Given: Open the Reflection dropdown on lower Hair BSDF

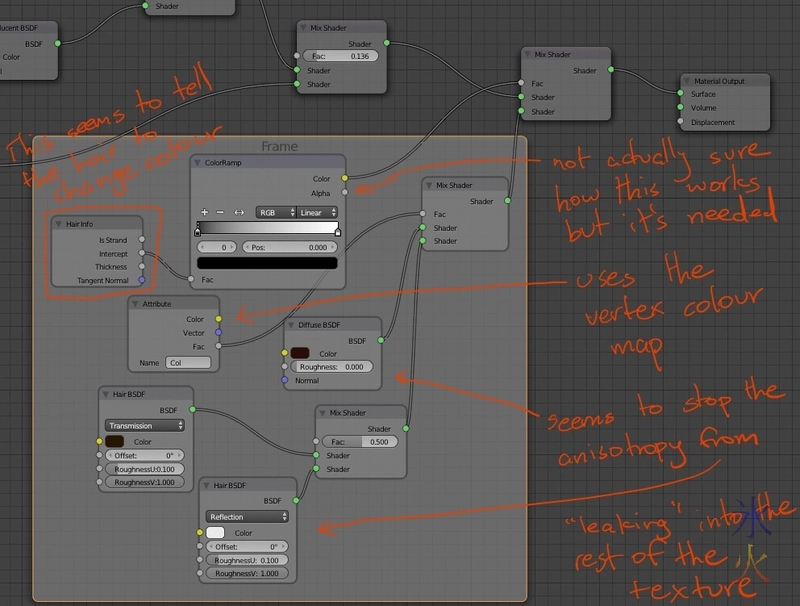Looking at the screenshot, I should [x=246, y=517].
